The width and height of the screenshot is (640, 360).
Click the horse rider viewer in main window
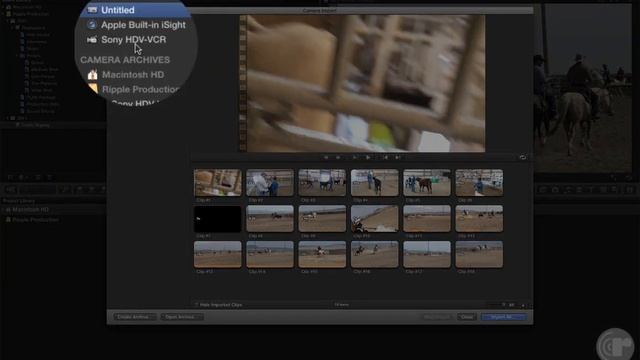tap(583, 88)
